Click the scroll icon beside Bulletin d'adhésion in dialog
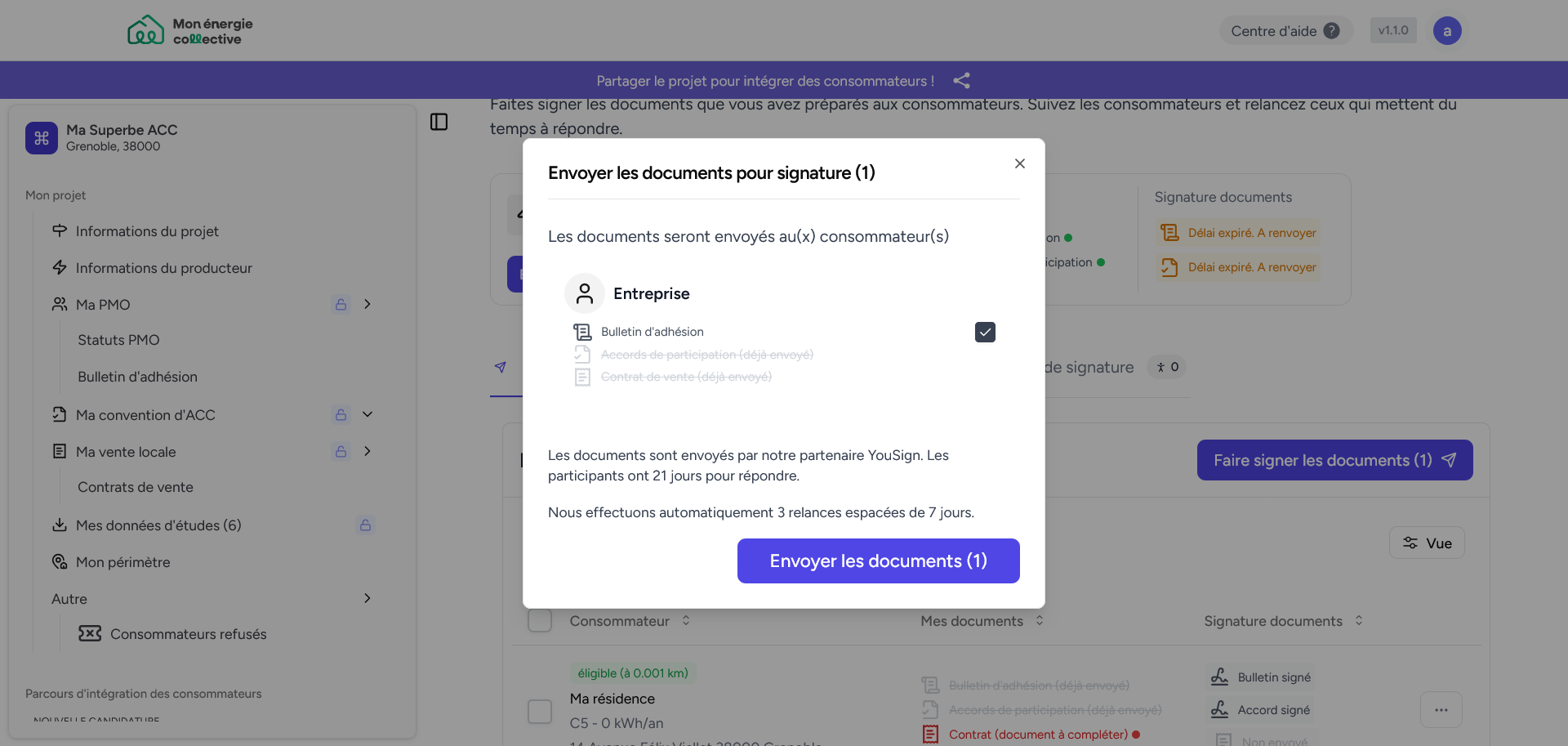Image resolution: width=1568 pixels, height=746 pixels. 582,332
